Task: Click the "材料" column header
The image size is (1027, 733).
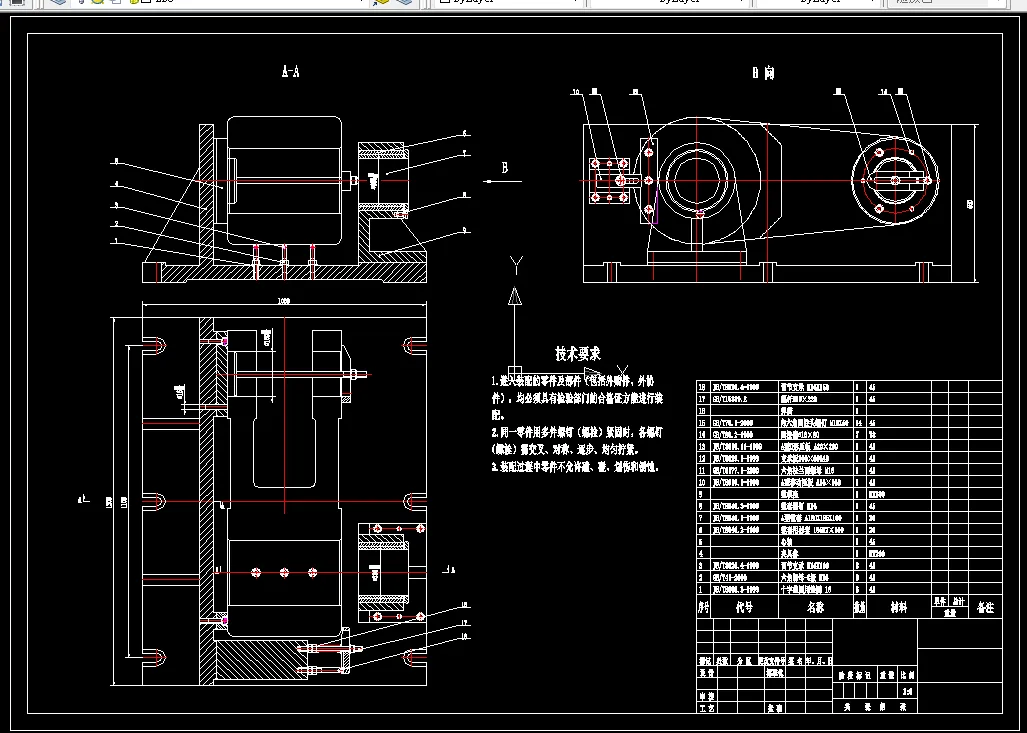Action: (x=899, y=607)
